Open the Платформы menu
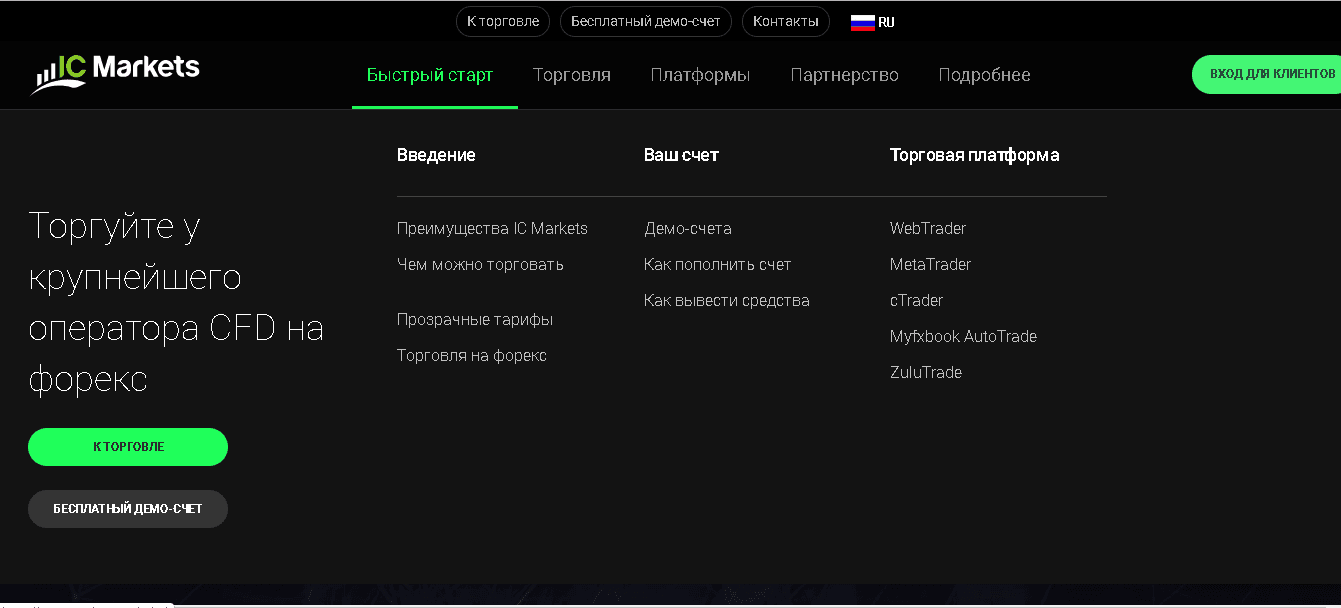The width and height of the screenshot is (1341, 608). (x=700, y=74)
